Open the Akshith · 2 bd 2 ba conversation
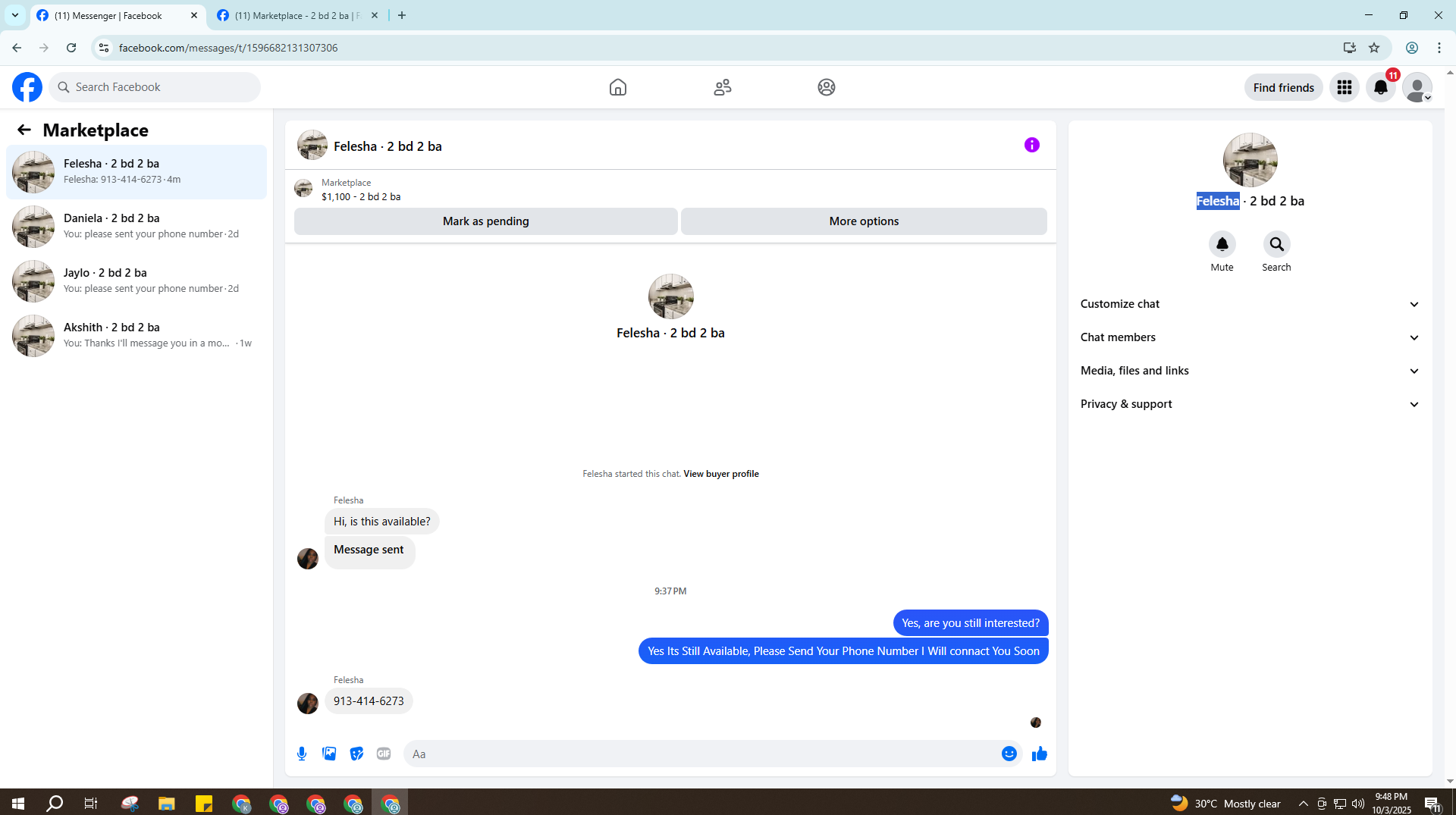 (x=136, y=336)
